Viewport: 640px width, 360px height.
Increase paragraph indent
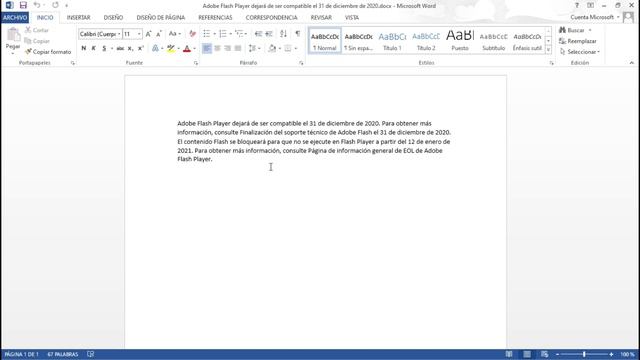tap(269, 34)
